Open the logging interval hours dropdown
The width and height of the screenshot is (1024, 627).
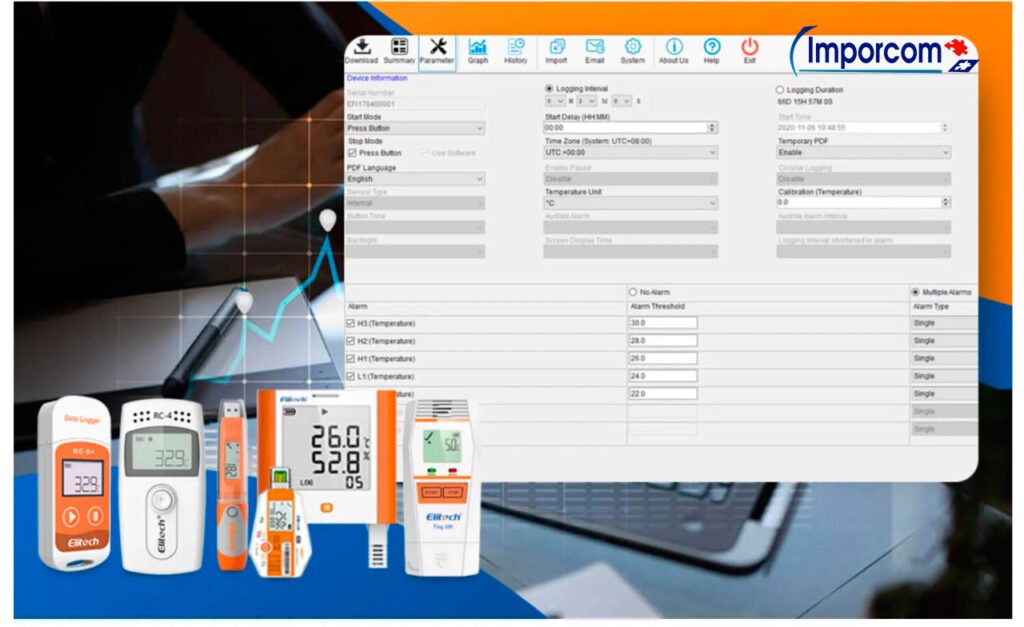(x=555, y=101)
